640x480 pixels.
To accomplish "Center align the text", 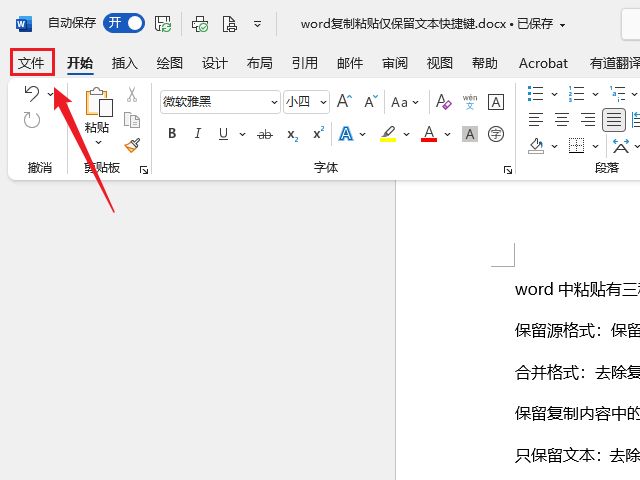I will pyautogui.click(x=562, y=120).
